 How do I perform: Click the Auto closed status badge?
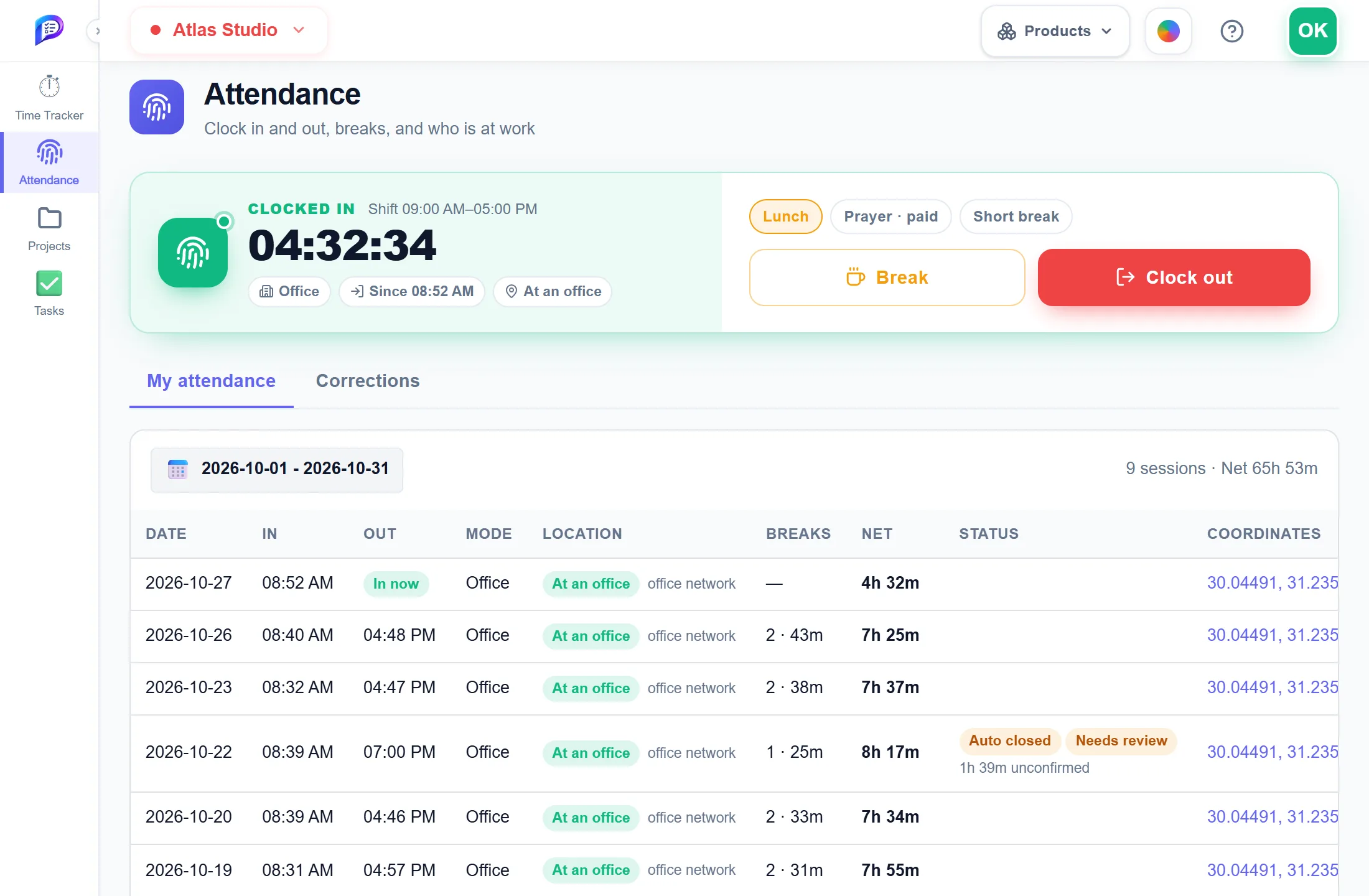click(1009, 740)
